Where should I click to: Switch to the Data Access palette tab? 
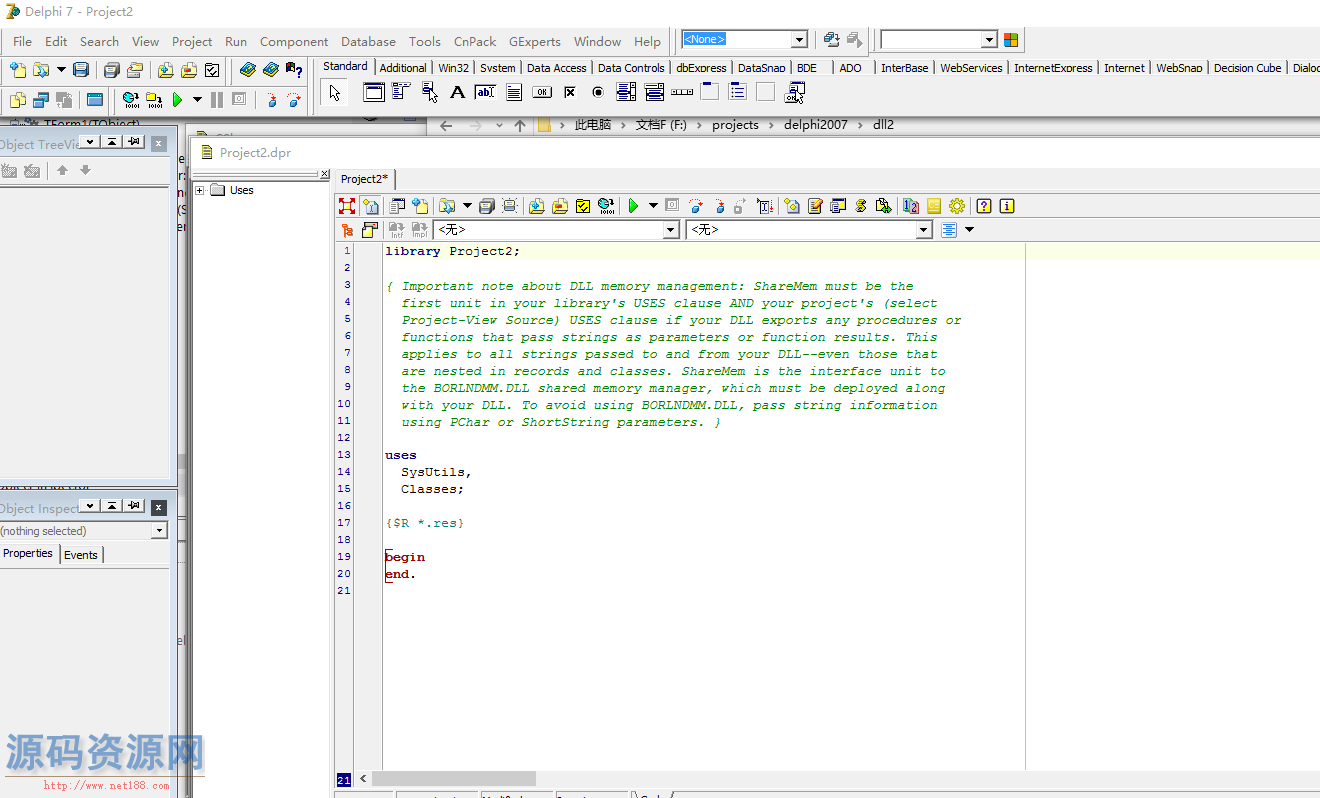(x=556, y=68)
